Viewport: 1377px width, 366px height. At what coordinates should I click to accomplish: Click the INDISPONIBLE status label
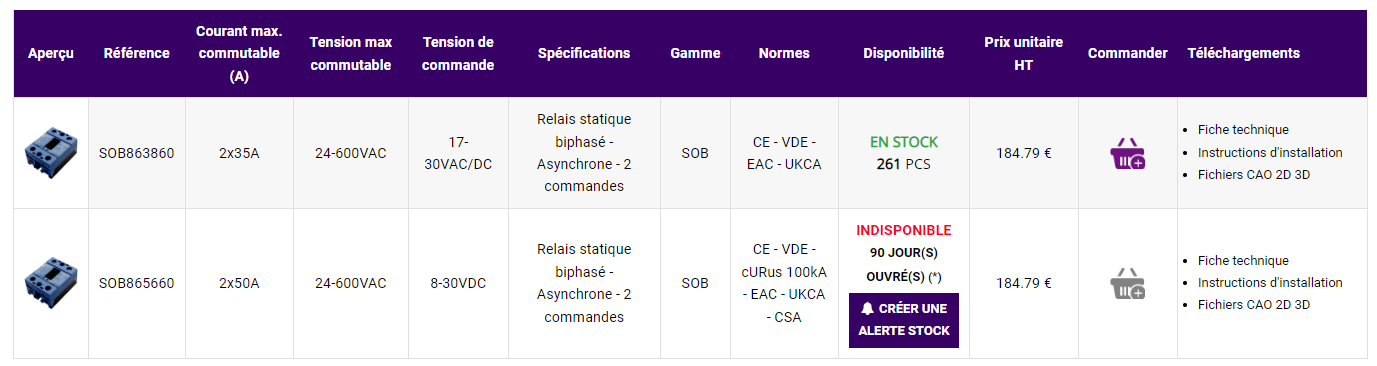click(x=904, y=231)
